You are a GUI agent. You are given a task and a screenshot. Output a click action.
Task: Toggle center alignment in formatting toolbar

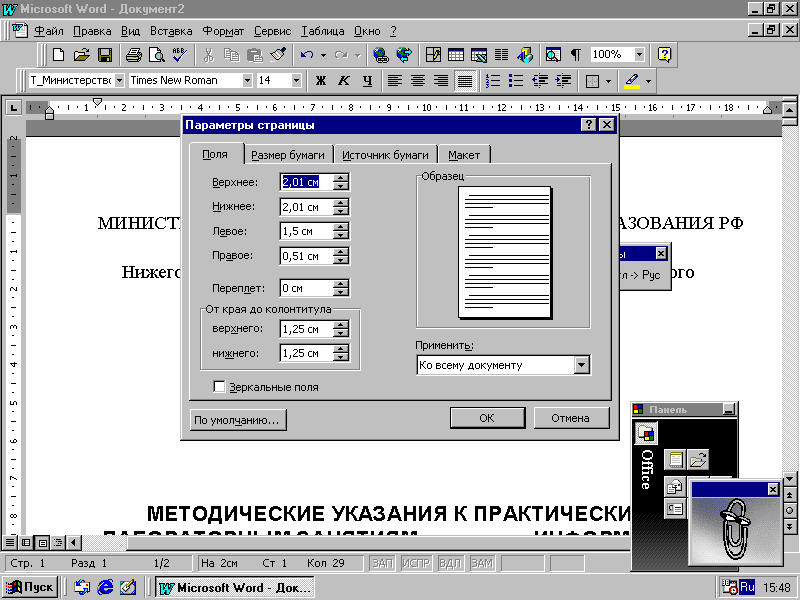418,81
